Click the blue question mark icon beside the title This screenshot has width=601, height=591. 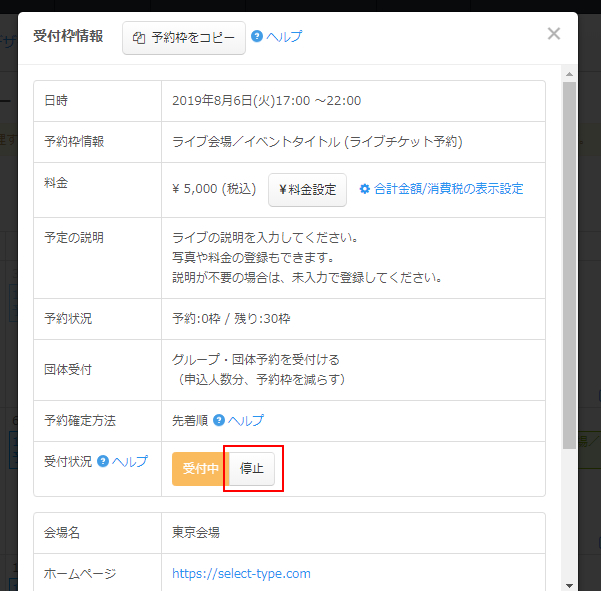pos(257,37)
